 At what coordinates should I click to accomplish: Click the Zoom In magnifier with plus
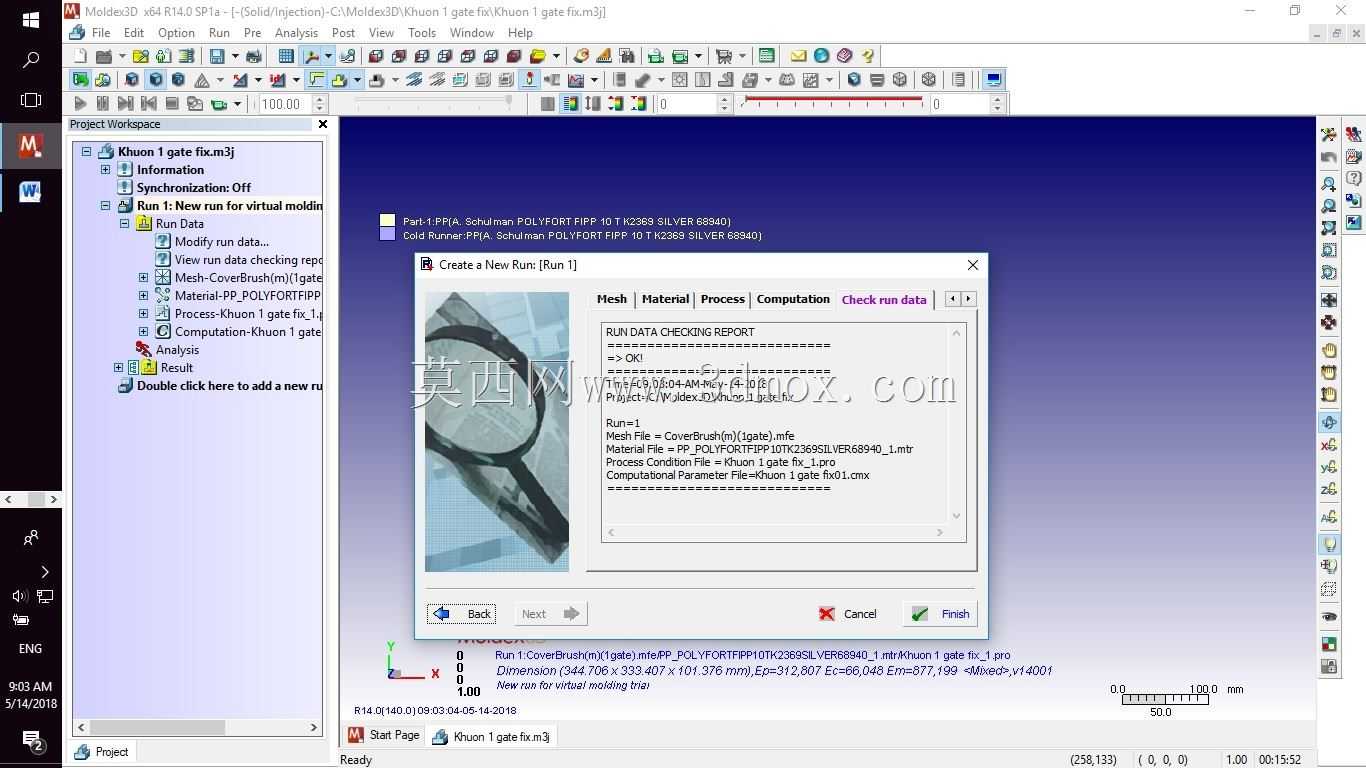pyautogui.click(x=1329, y=183)
